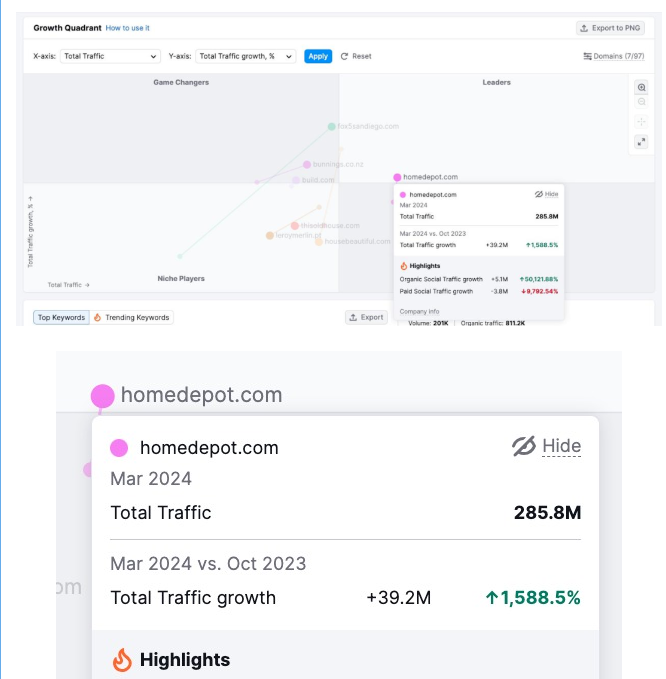Click the pink swatch in enlarged tooltip
Viewport: 666px width, 679px height.
(119, 448)
